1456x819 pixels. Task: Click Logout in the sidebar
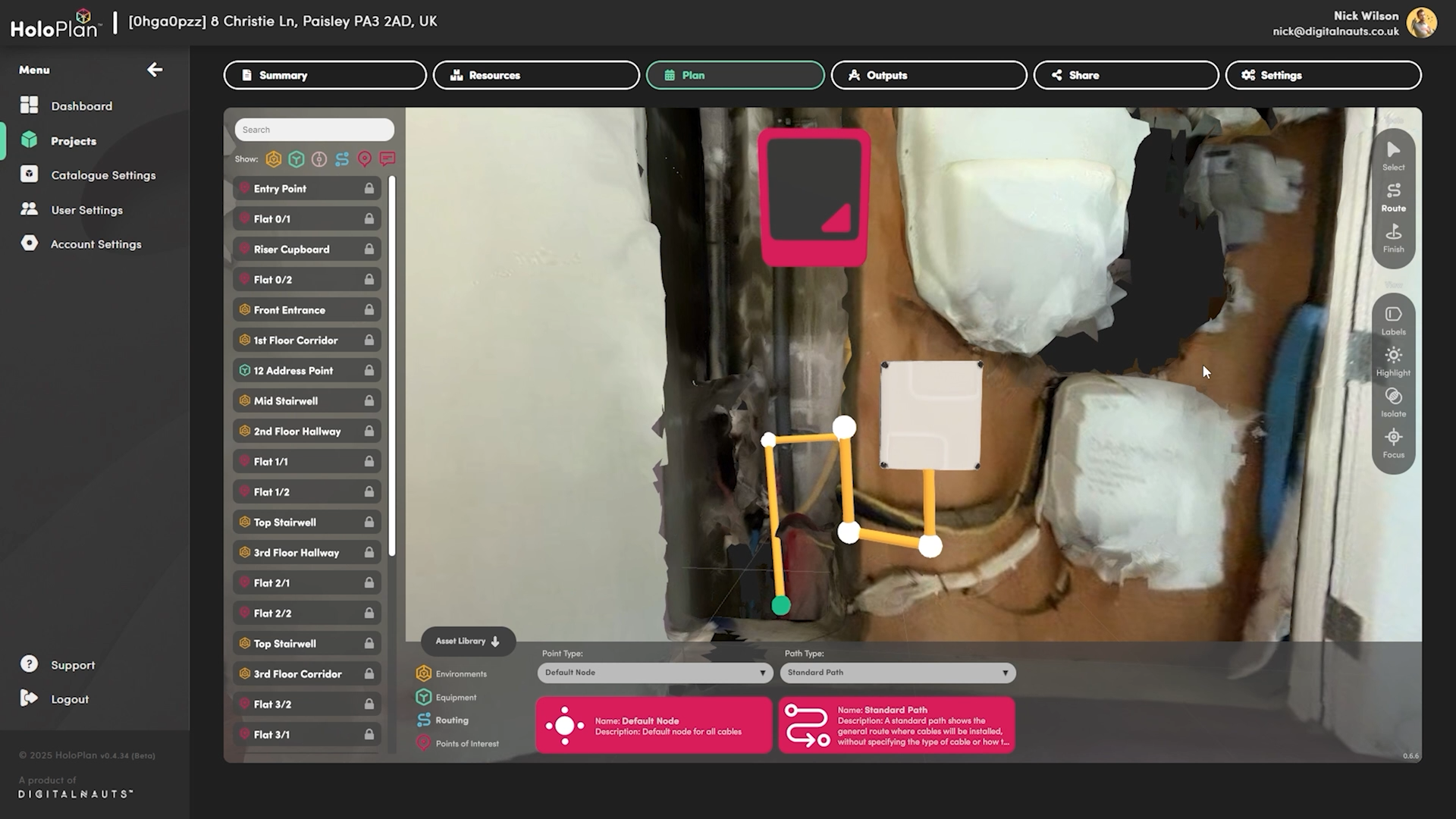coord(70,699)
